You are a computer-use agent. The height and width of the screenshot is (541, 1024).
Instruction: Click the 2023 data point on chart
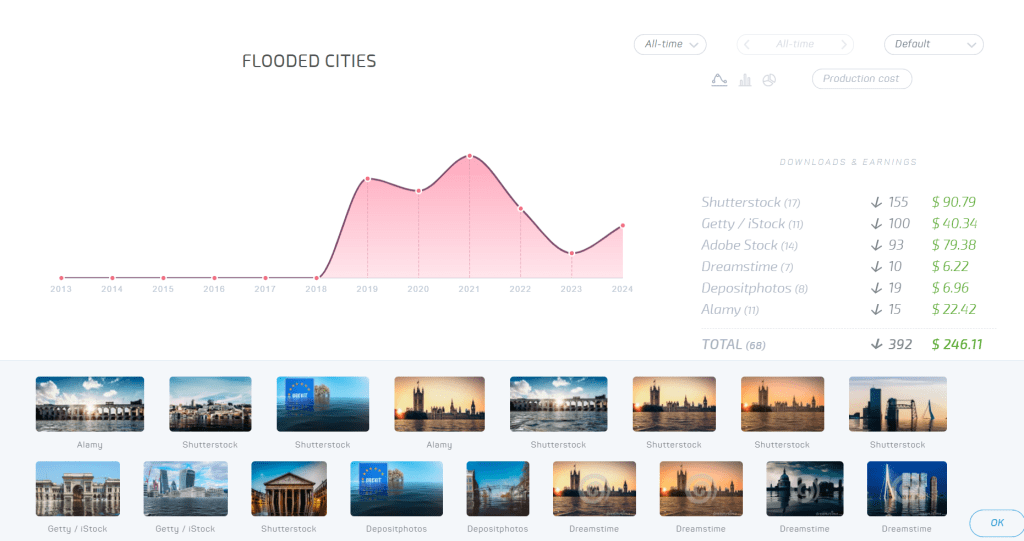tap(572, 253)
